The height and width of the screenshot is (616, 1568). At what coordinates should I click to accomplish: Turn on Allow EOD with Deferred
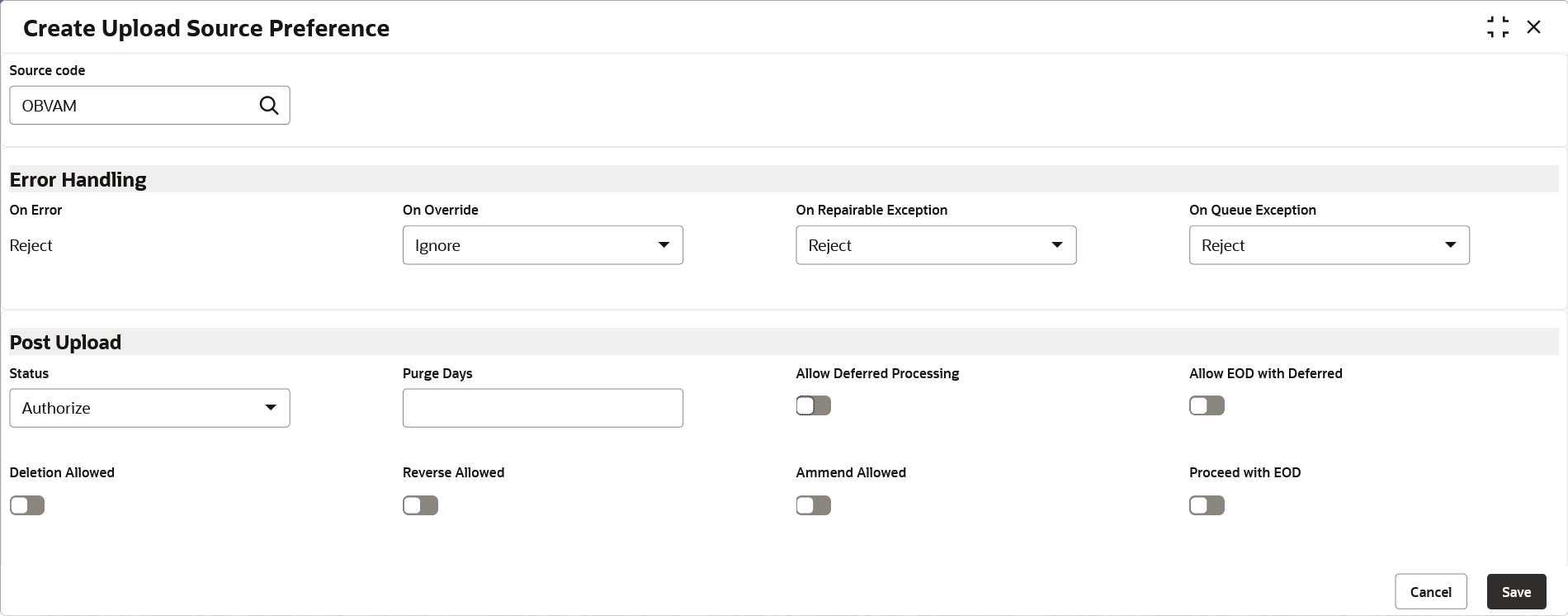(x=1207, y=405)
